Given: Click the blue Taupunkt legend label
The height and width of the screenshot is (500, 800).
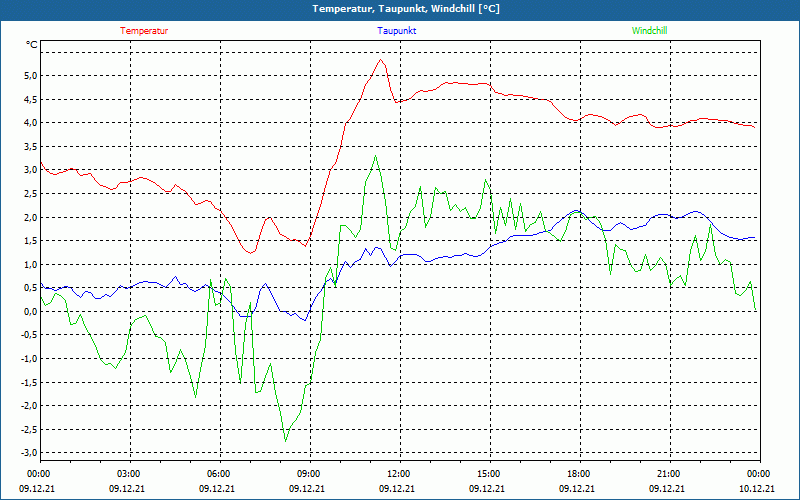Looking at the screenshot, I should pyautogui.click(x=396, y=31).
